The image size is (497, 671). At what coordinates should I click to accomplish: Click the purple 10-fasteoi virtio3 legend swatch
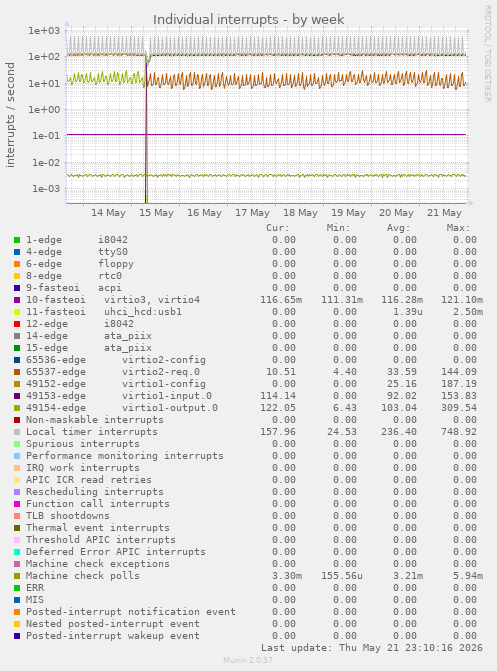click(x=17, y=300)
